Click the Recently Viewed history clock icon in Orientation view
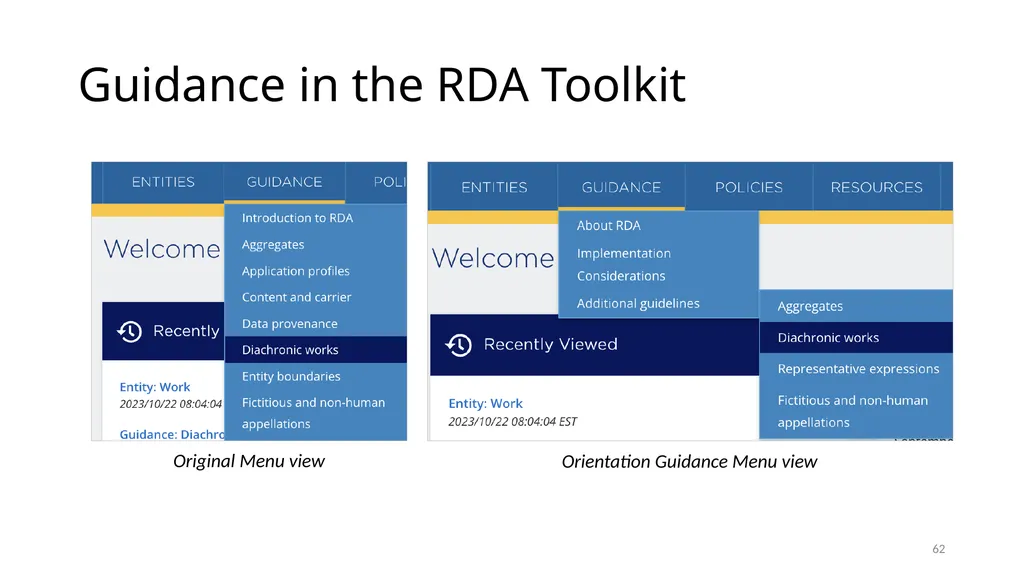The height and width of the screenshot is (575, 1024). pos(458,344)
